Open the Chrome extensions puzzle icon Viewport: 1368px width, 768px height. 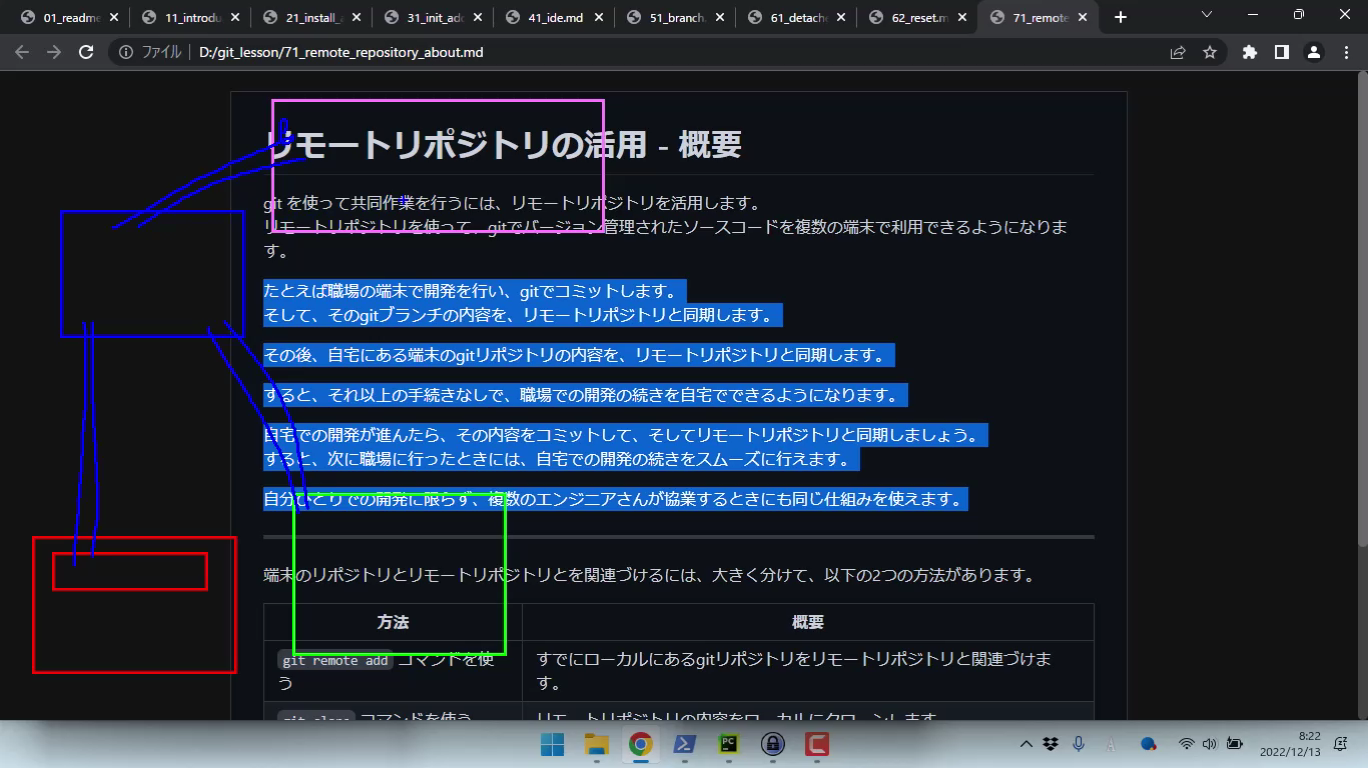1249,52
